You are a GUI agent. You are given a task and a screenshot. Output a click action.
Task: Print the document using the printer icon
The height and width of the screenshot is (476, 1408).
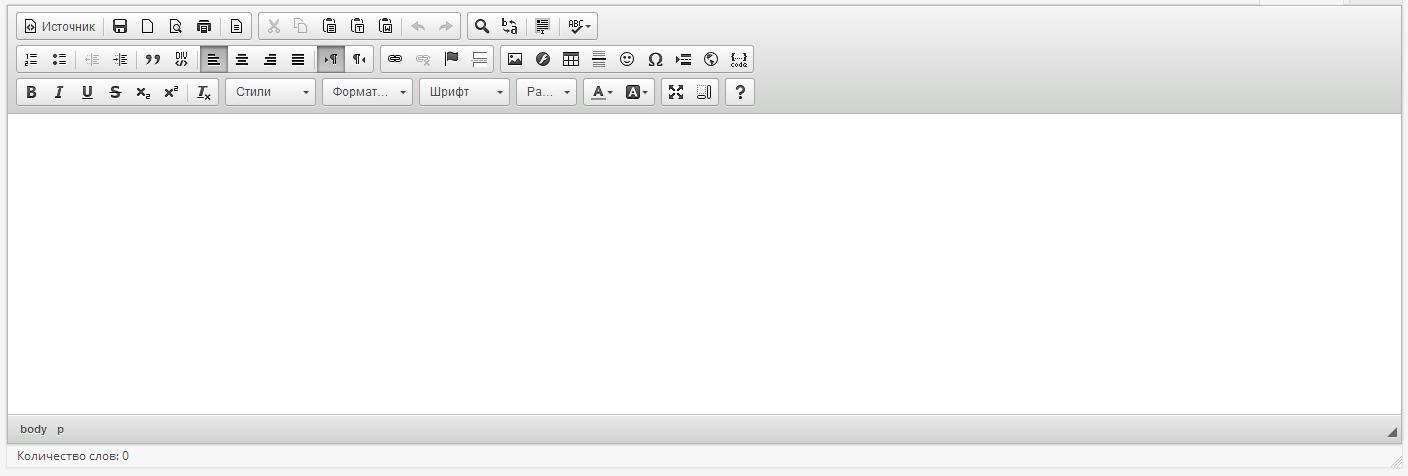[x=204, y=27]
